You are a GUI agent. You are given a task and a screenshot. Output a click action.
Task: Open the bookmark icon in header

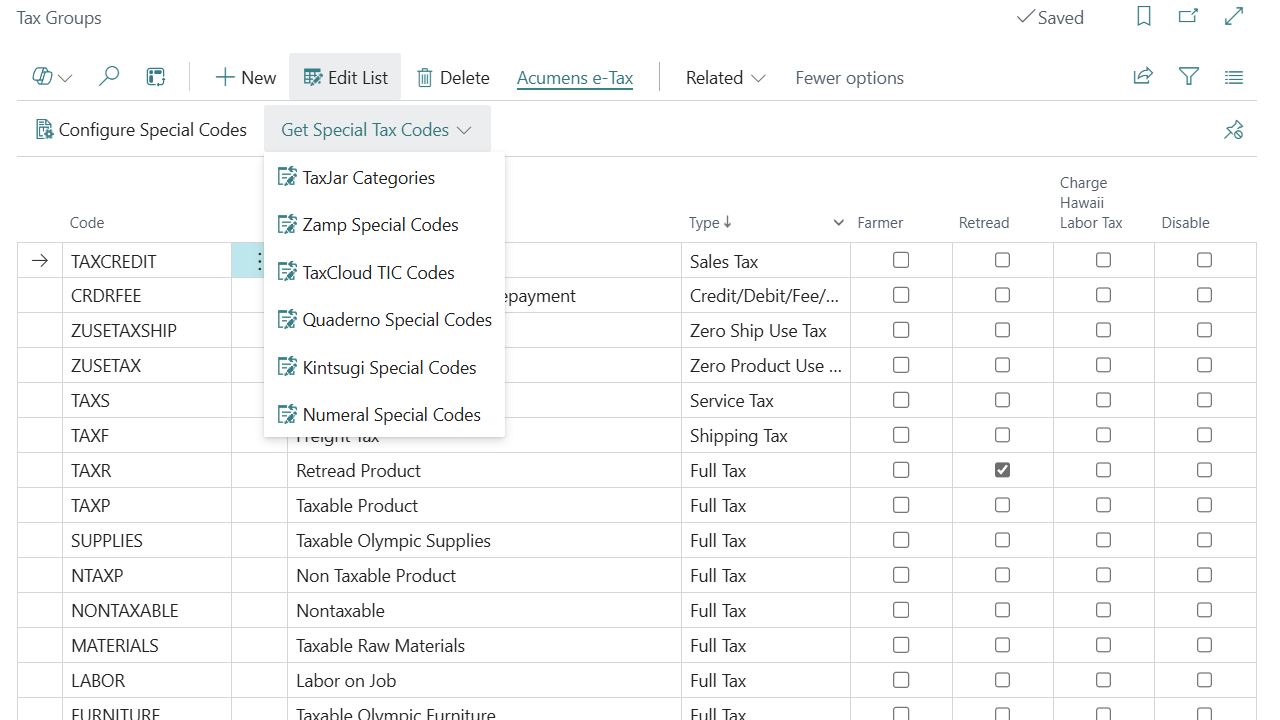pyautogui.click(x=1144, y=17)
